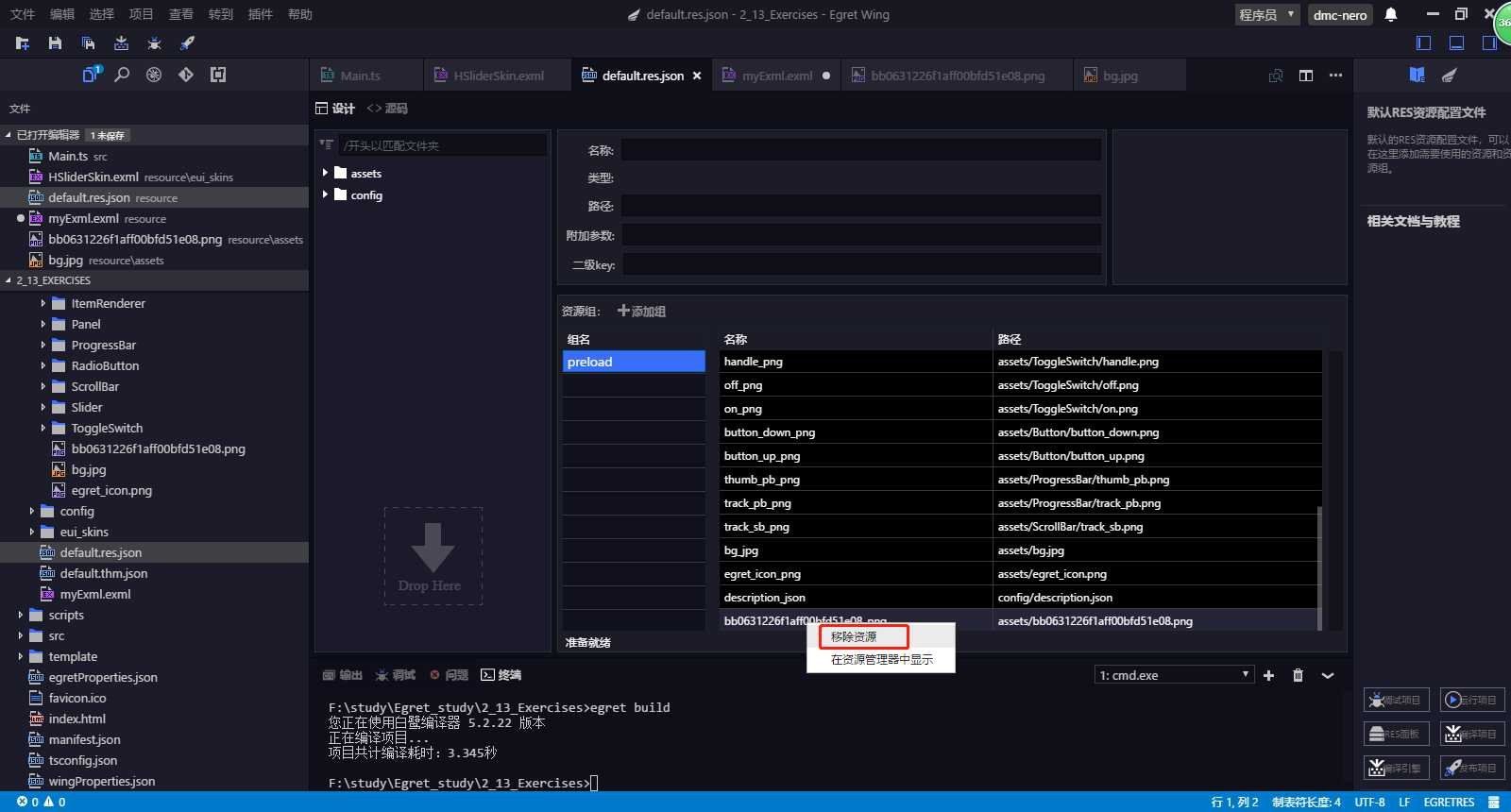Add a new terminal with plus icon

[x=1269, y=675]
